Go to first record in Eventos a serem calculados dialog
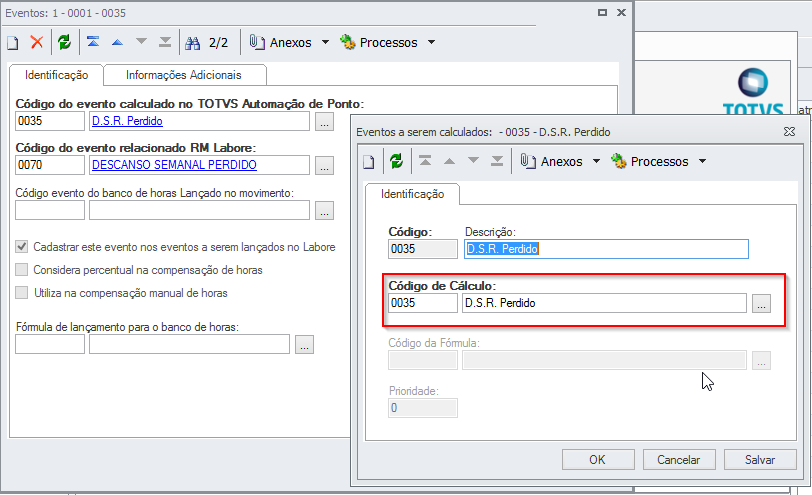 [425, 161]
